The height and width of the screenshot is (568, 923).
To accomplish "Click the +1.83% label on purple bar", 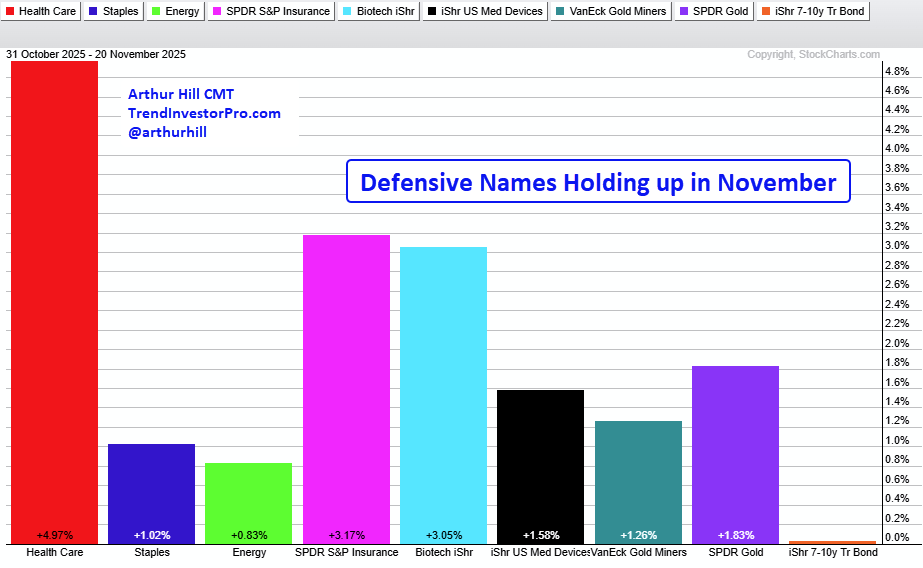I will (735, 535).
